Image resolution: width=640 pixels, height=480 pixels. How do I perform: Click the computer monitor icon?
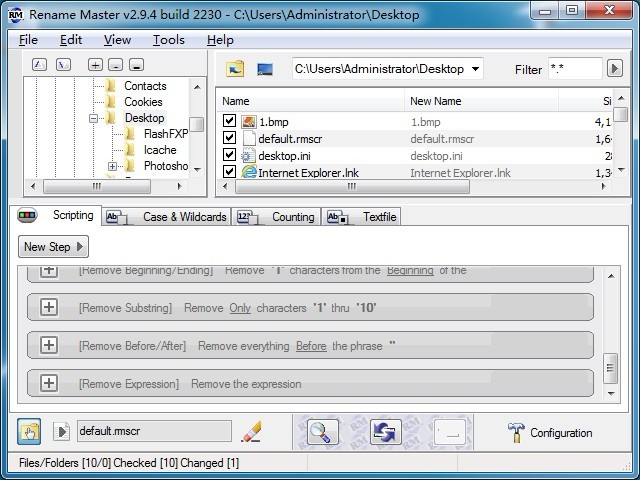[265, 69]
